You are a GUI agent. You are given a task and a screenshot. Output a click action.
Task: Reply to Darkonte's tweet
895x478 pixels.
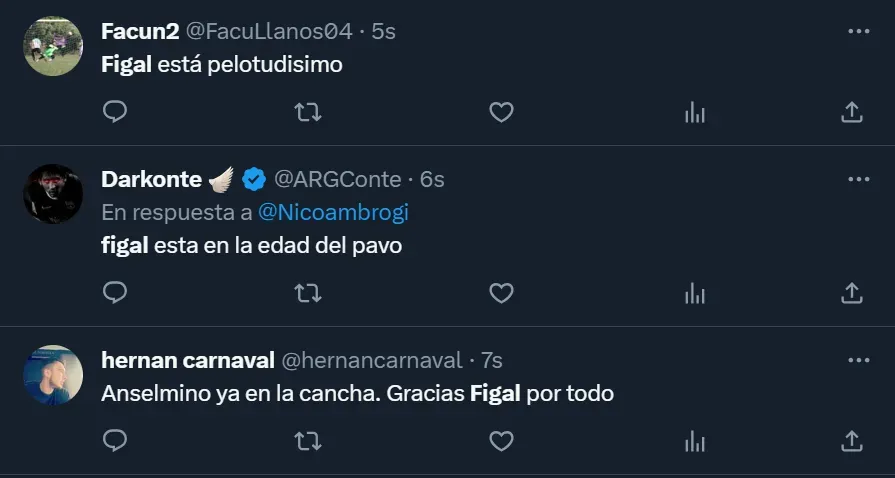point(115,292)
